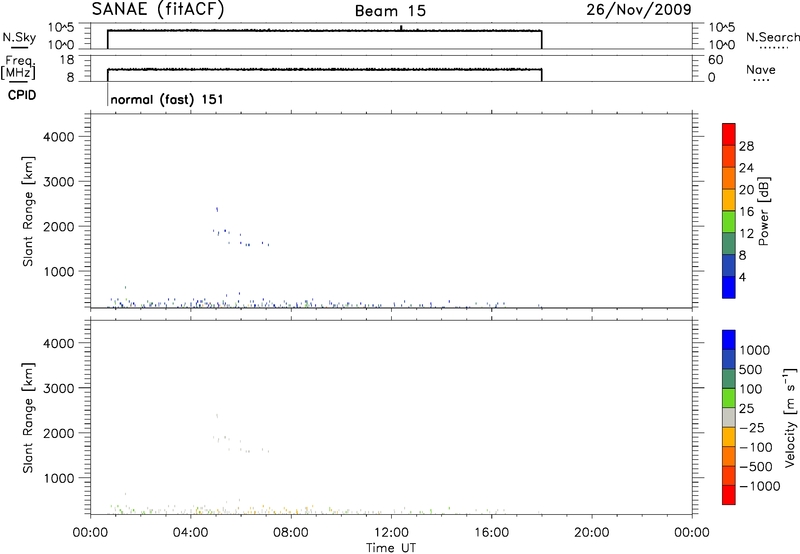Click the Power [dB] colorbar label
800x554 pixels.
(764, 211)
